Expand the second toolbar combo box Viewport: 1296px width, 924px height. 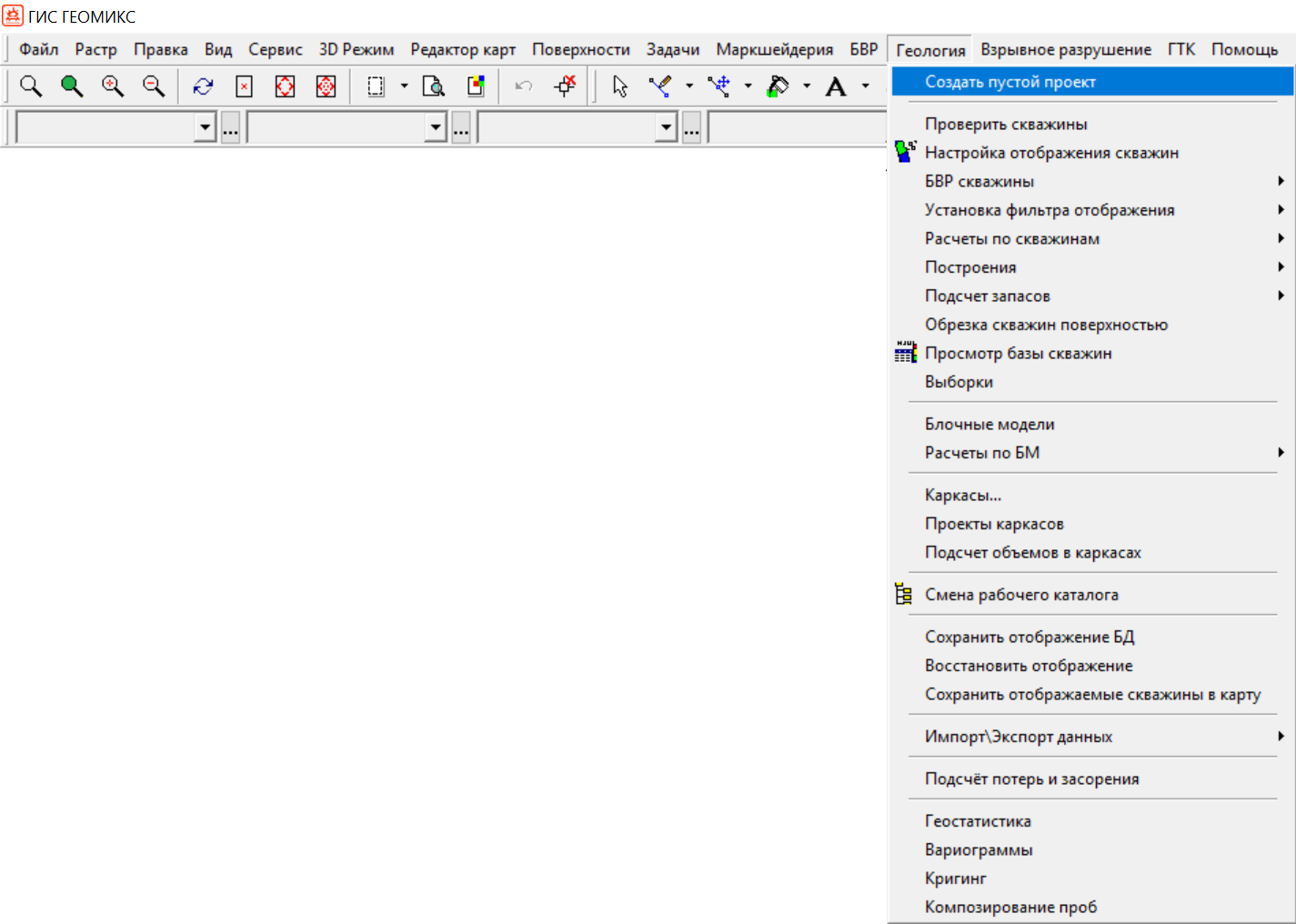pos(437,128)
